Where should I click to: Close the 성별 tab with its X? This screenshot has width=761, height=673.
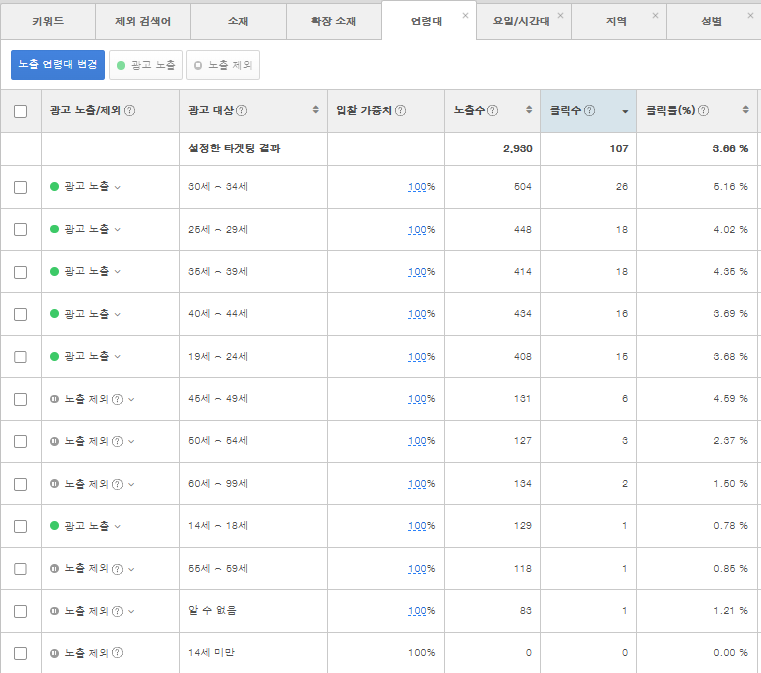coord(750,16)
